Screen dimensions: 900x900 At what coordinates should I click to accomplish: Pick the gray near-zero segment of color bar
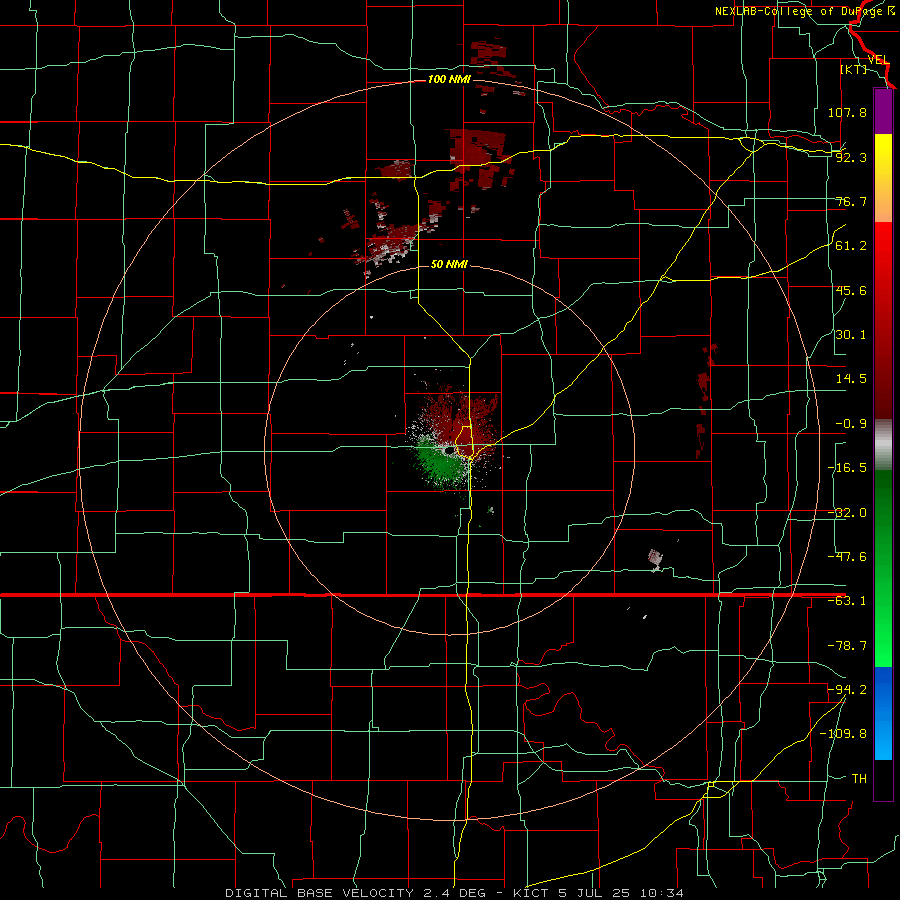[883, 445]
